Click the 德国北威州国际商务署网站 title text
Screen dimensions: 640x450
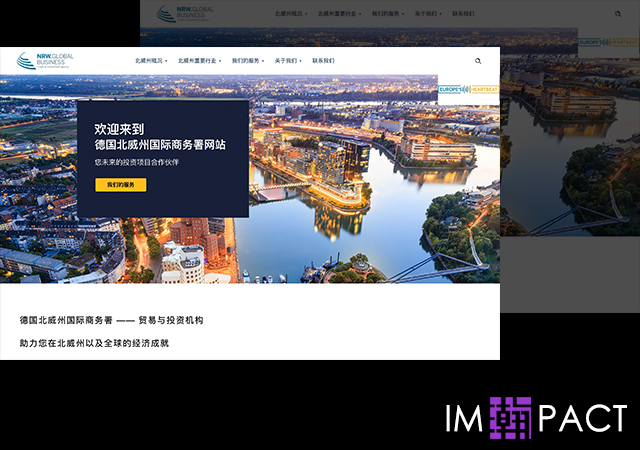coord(160,145)
